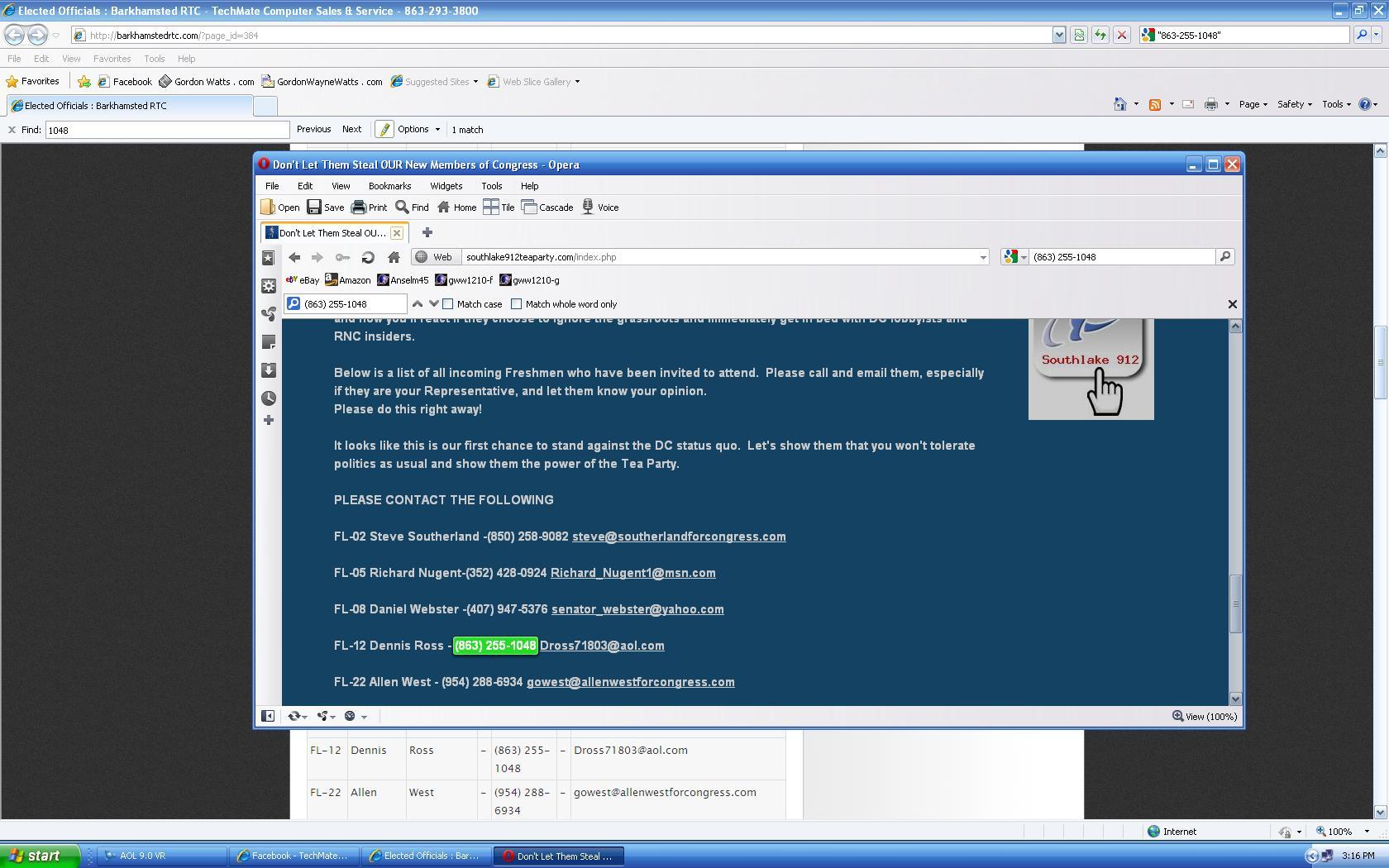Click Opera's Back navigation arrow
The height and width of the screenshot is (868, 1389).
tap(294, 257)
